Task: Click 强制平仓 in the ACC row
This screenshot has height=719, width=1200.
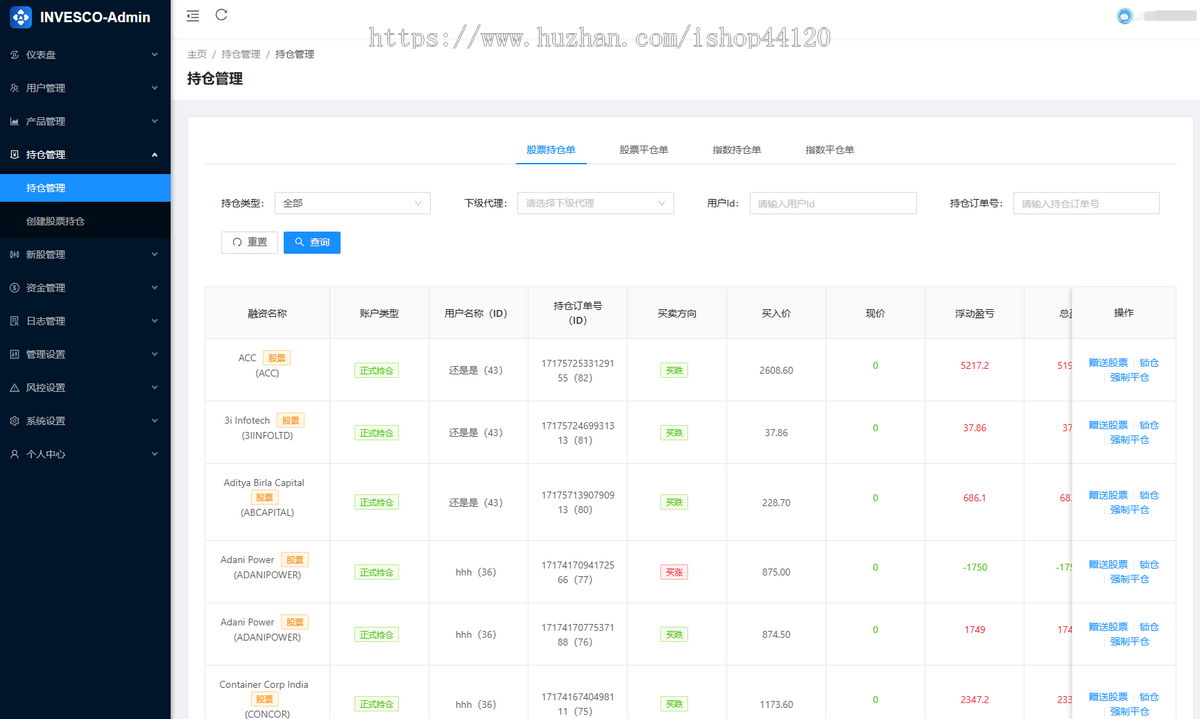Action: 1130,378
